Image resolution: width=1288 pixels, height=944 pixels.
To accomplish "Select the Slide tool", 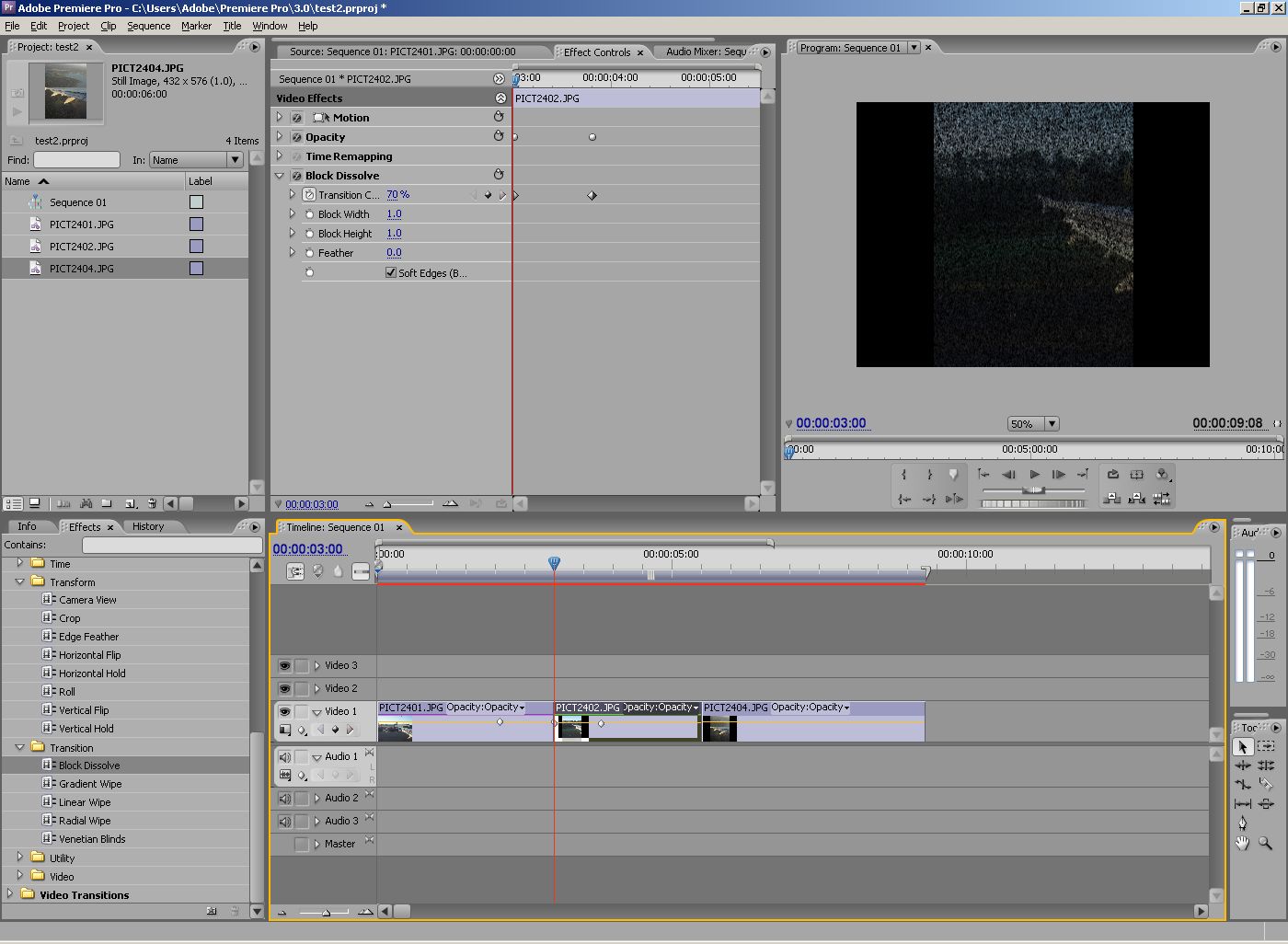I will tap(1266, 804).
